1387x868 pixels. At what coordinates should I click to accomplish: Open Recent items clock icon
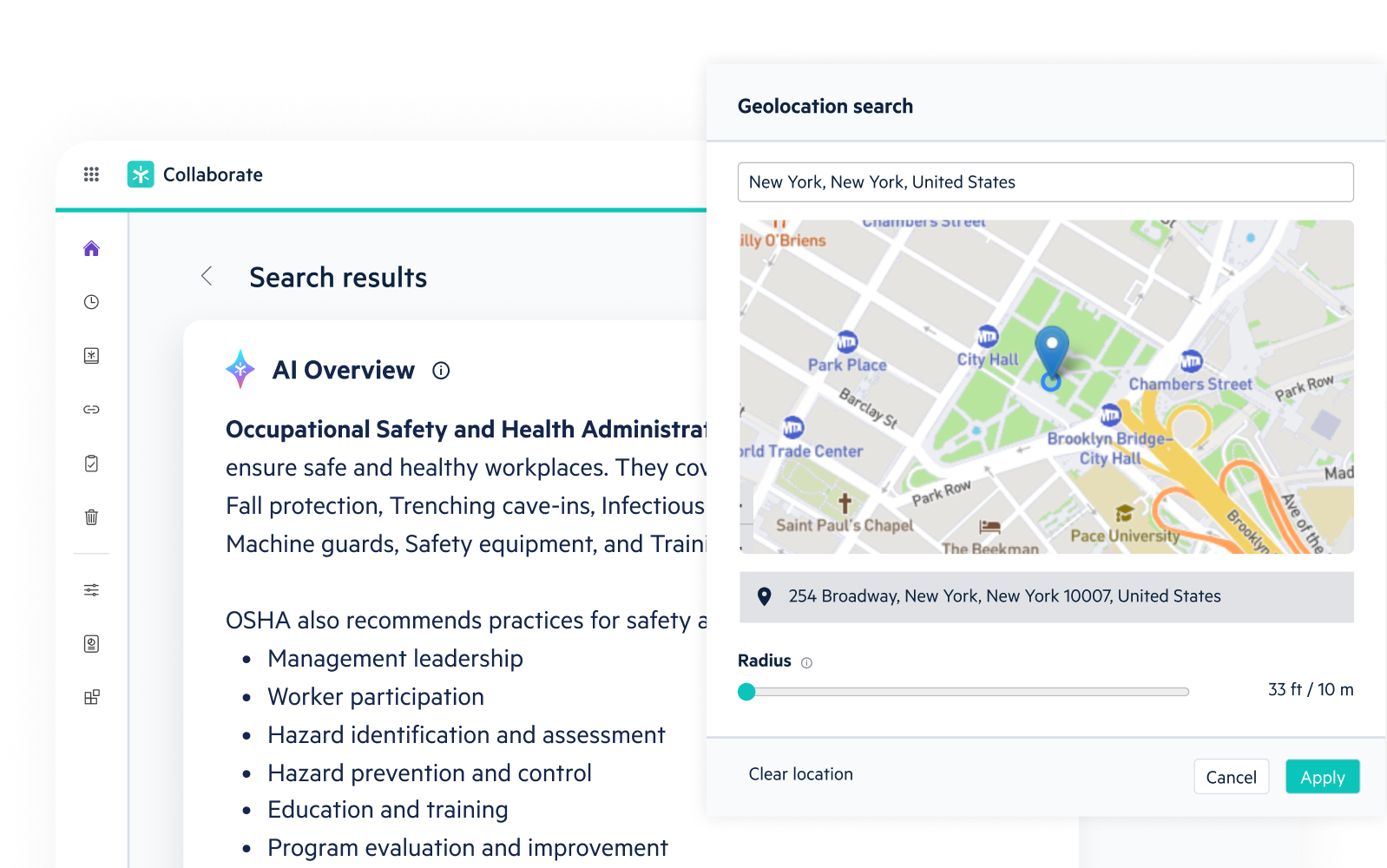[91, 302]
